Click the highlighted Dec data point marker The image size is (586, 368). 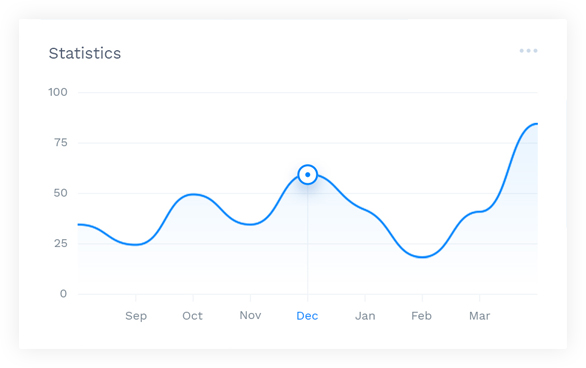pyautogui.click(x=308, y=174)
